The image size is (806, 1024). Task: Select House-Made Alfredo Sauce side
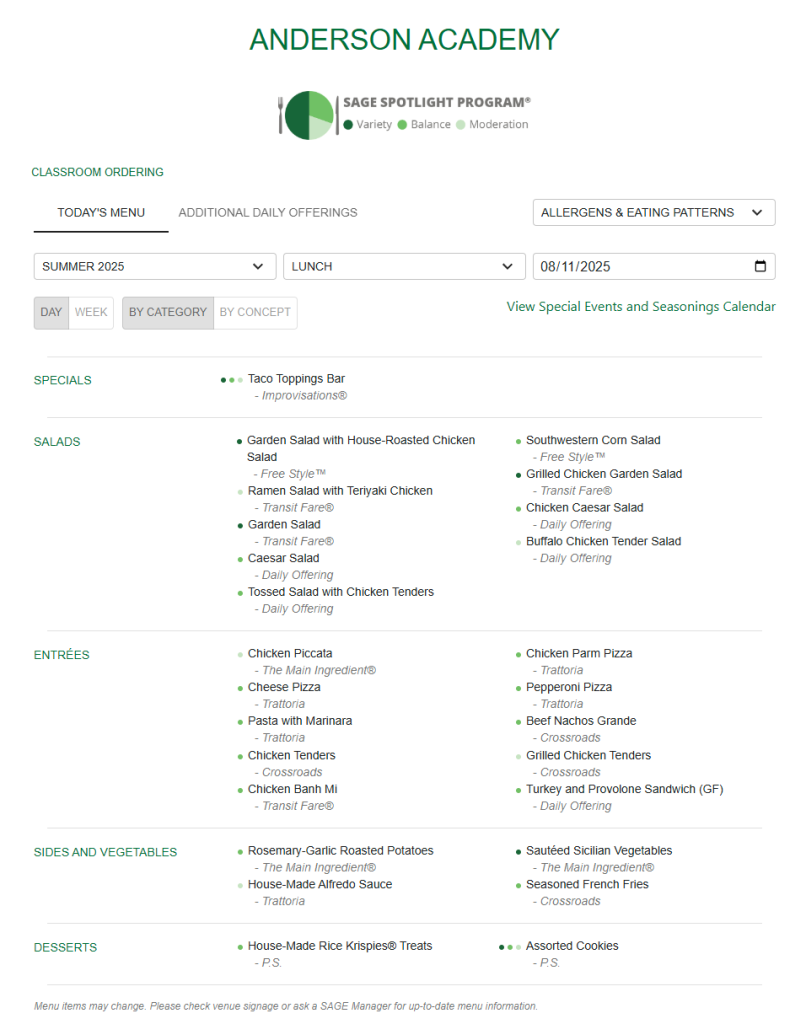coord(320,884)
